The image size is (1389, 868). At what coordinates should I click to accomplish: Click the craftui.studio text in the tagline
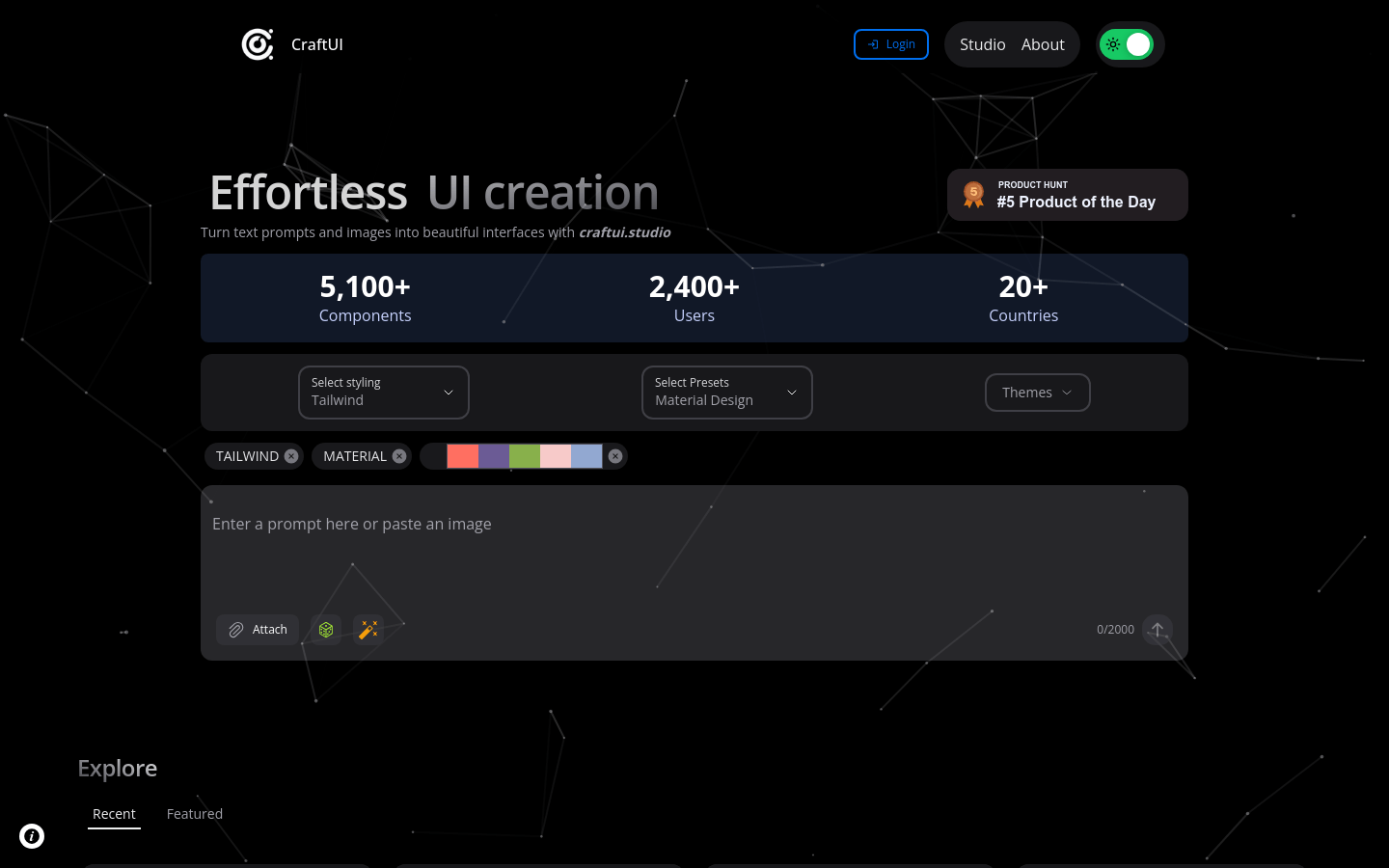coord(625,232)
